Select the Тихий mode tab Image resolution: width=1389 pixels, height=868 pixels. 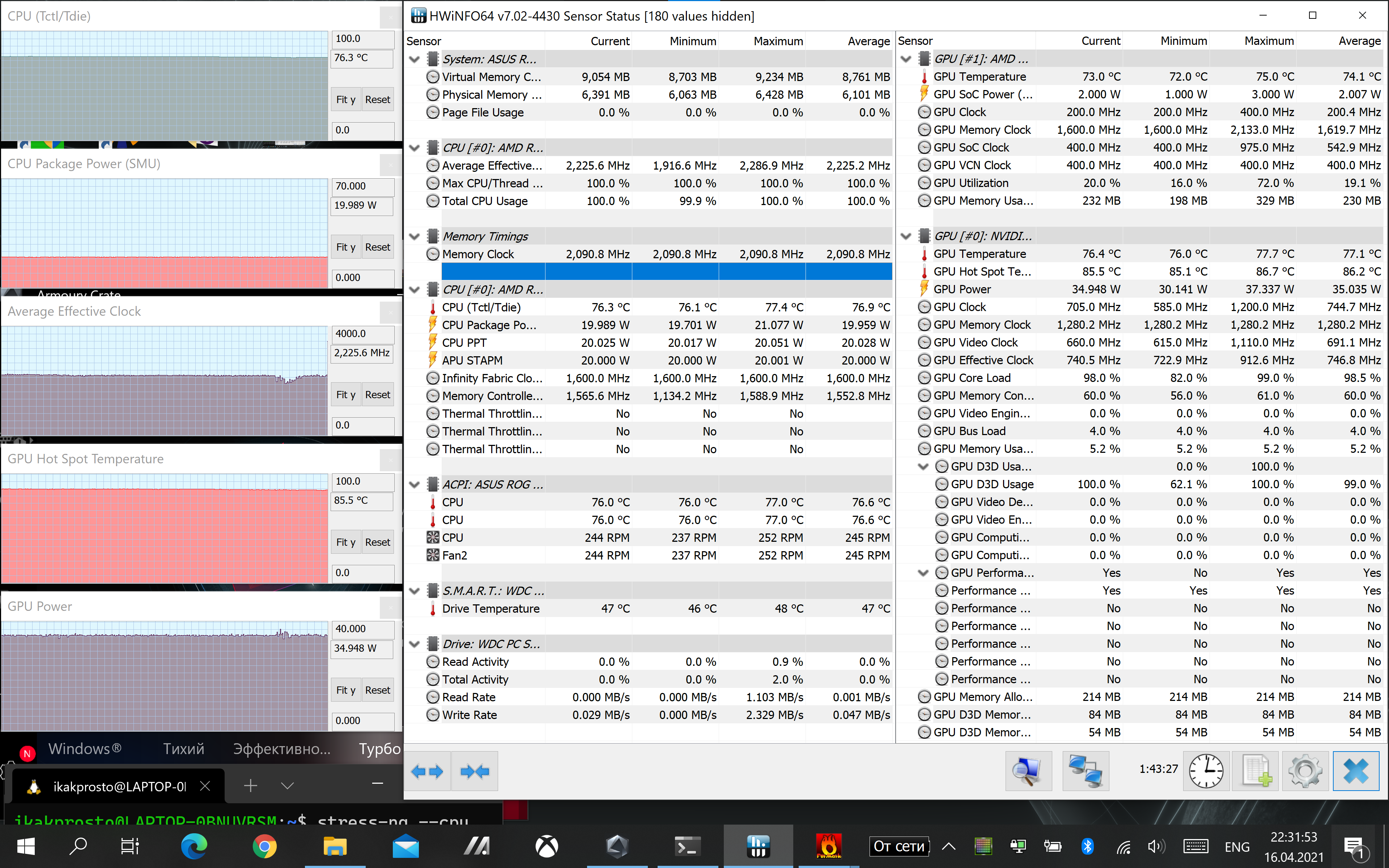pyautogui.click(x=184, y=749)
